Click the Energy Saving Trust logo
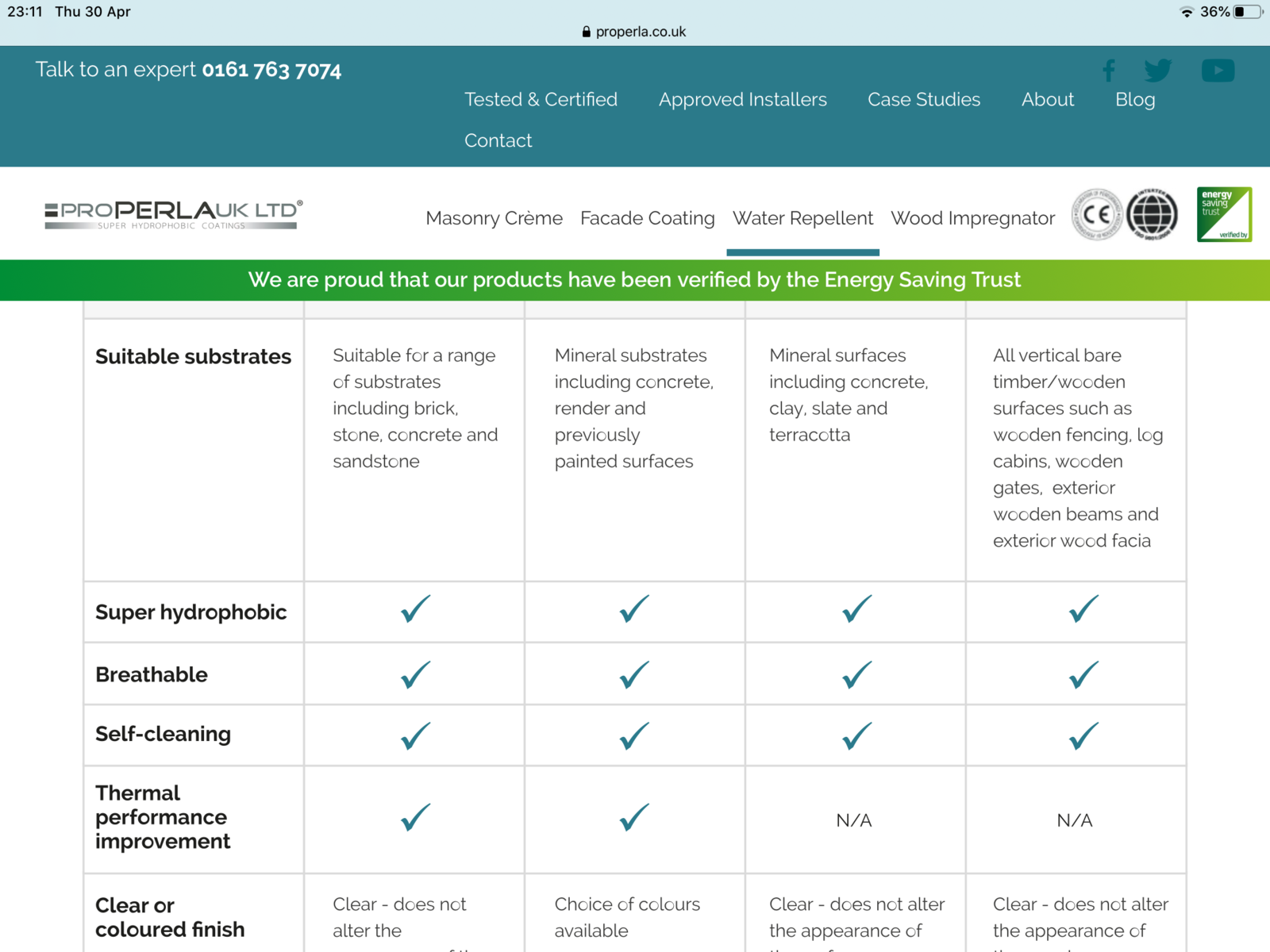The image size is (1270, 952). point(1224,214)
